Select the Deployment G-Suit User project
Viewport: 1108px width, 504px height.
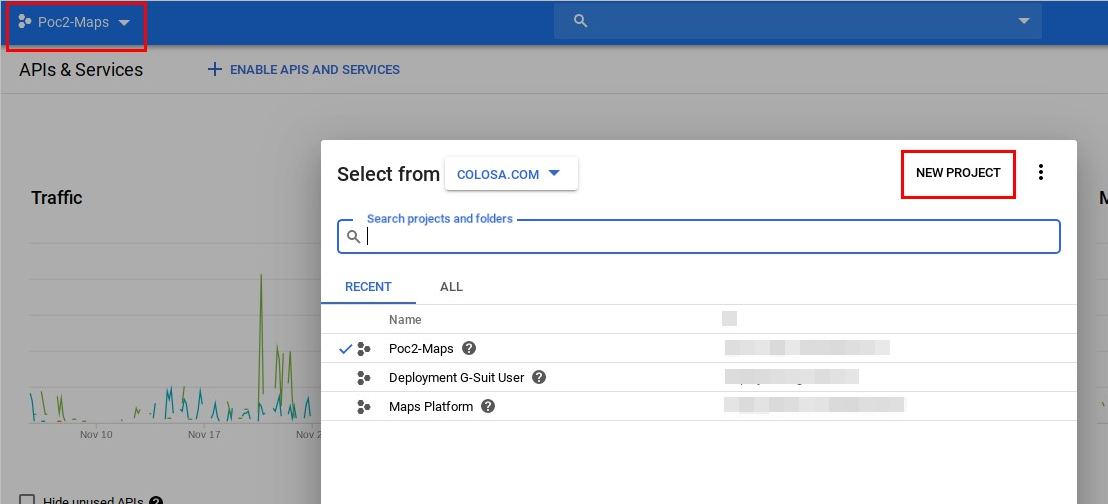tap(456, 378)
